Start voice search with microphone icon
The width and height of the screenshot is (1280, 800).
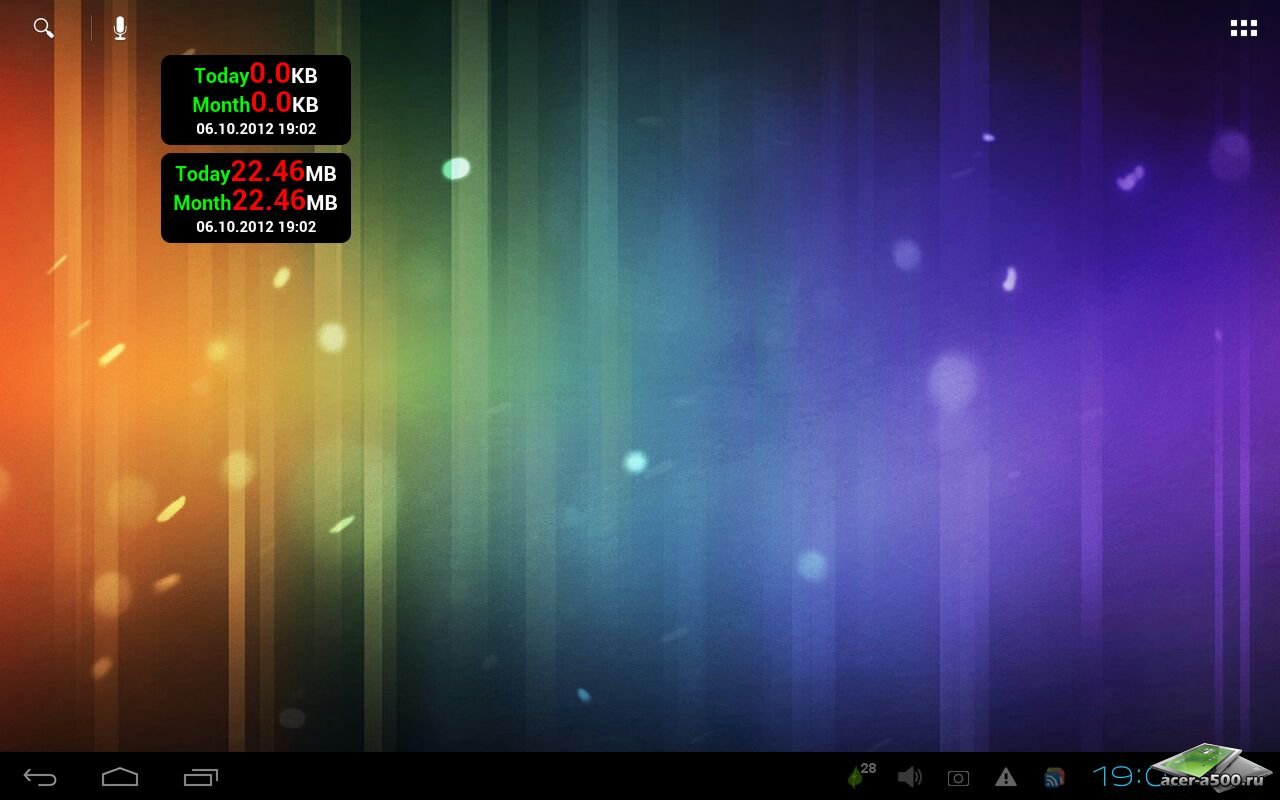120,28
